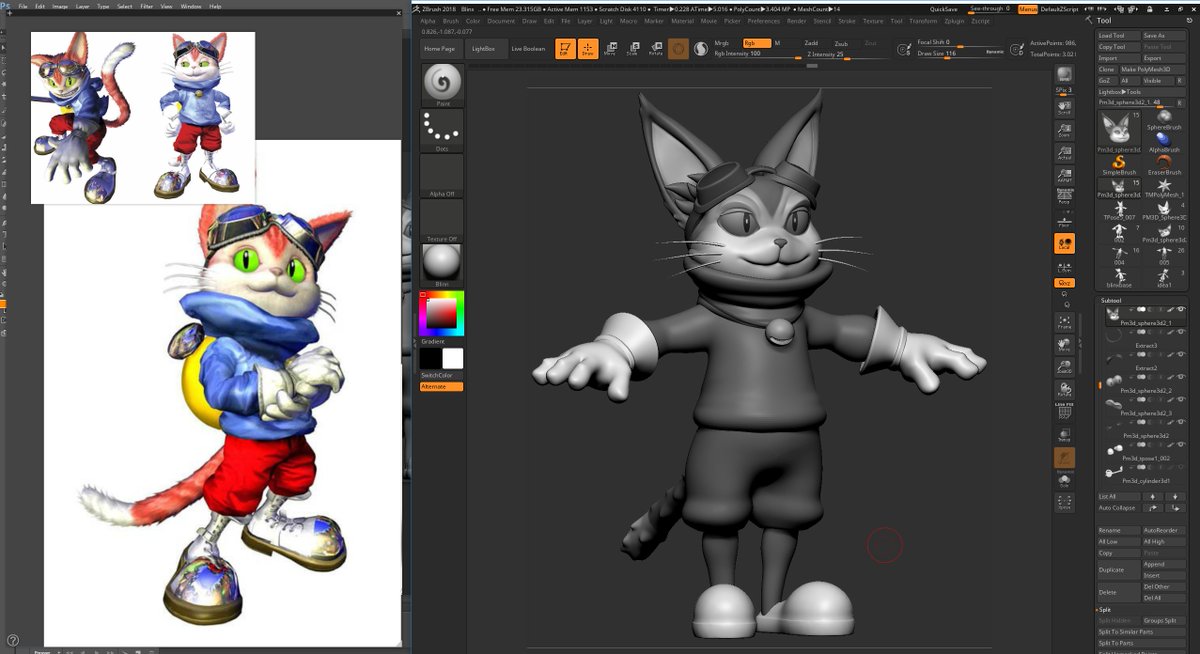Open the Zplugin menu
The height and width of the screenshot is (654, 1200).
[952, 20]
